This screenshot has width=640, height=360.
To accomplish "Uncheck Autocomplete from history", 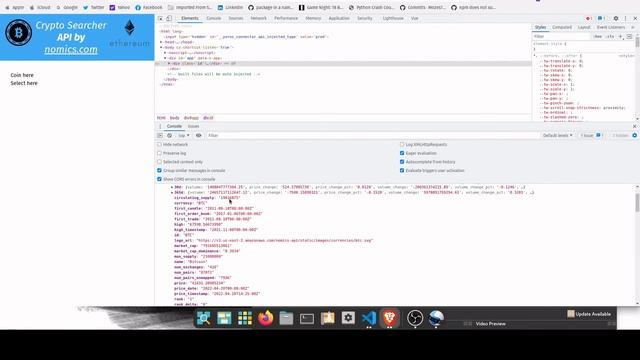I will coord(402,162).
